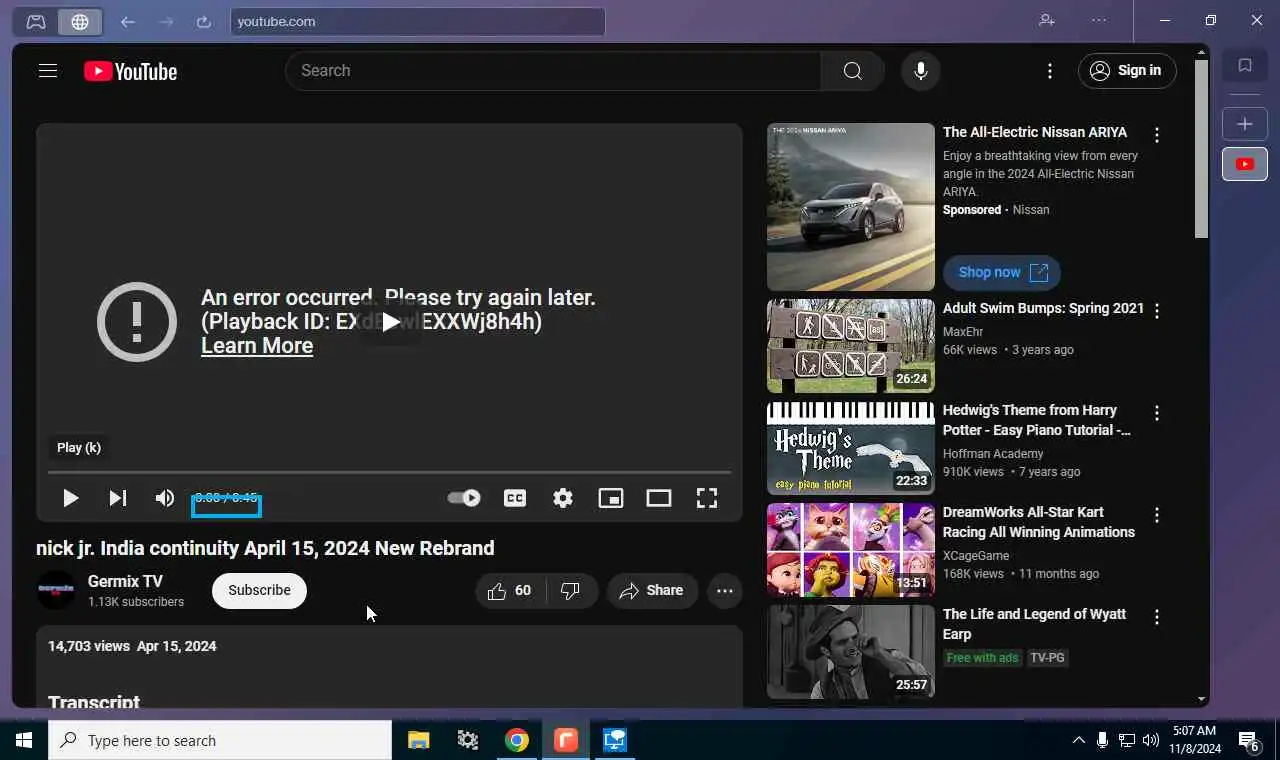
Task: Enter full screen mode
Action: click(x=707, y=498)
